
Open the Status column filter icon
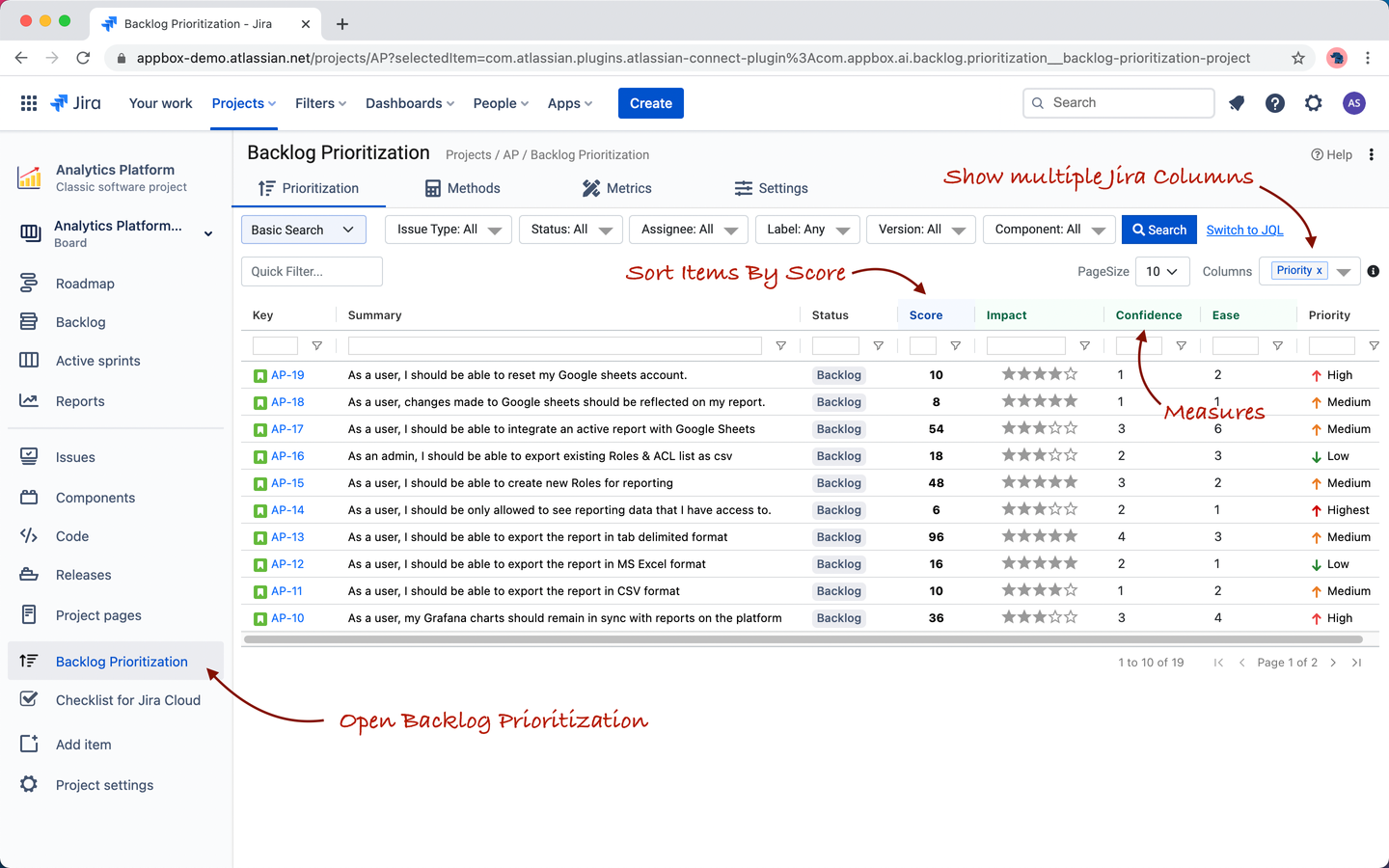(878, 345)
